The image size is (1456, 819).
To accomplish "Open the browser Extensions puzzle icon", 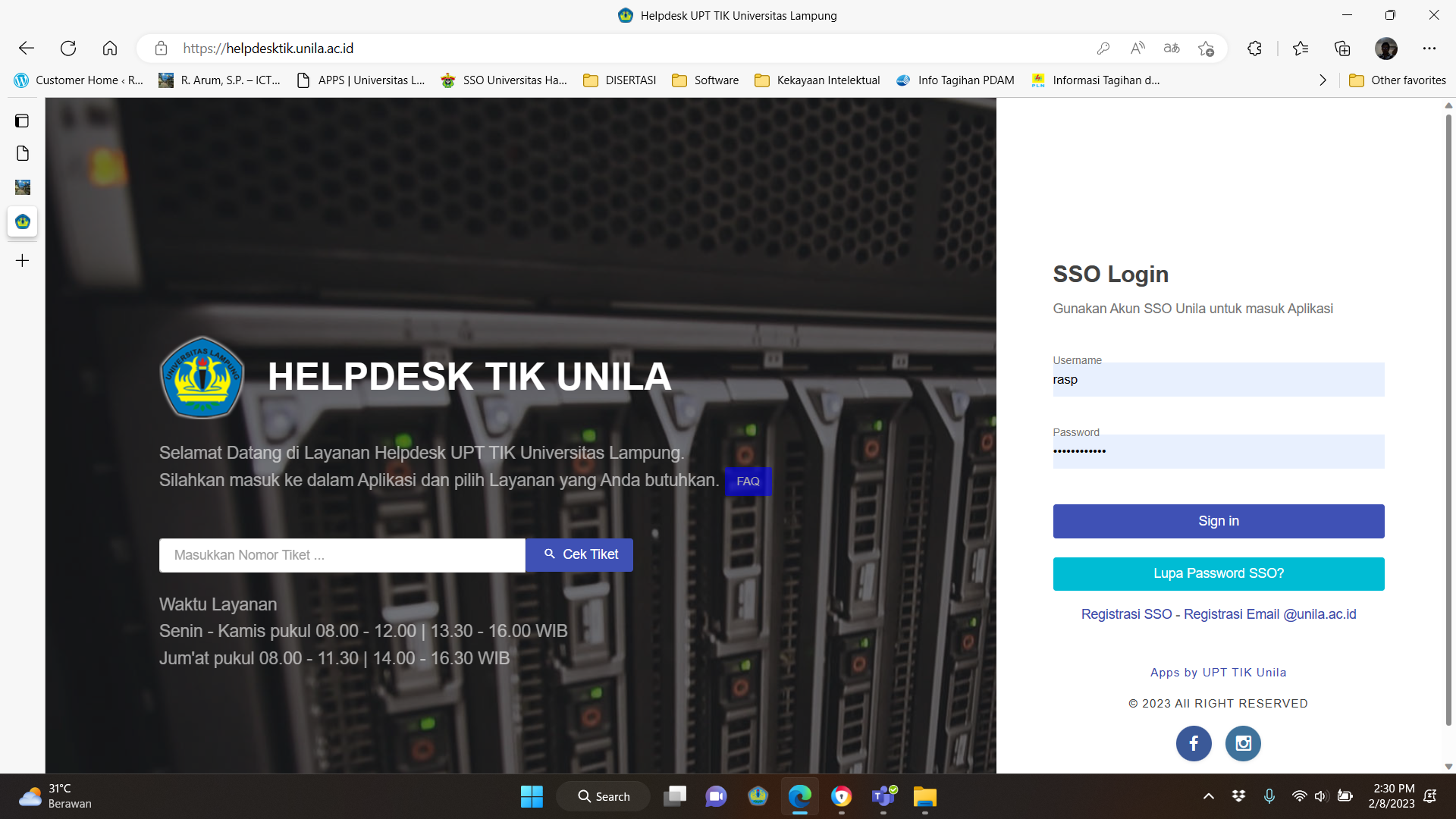I will click(1254, 49).
